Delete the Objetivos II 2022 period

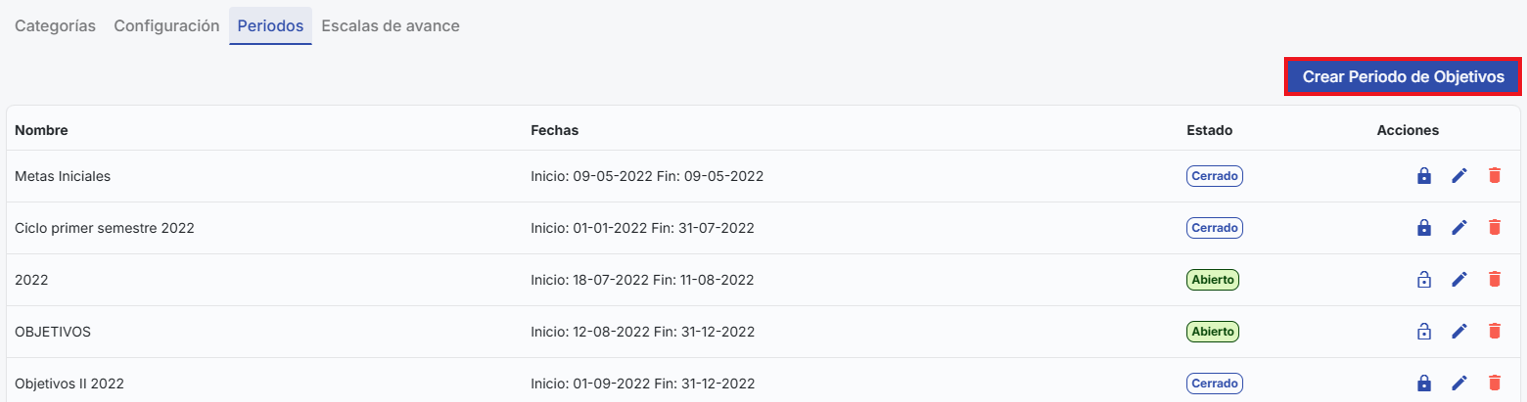pos(1494,383)
